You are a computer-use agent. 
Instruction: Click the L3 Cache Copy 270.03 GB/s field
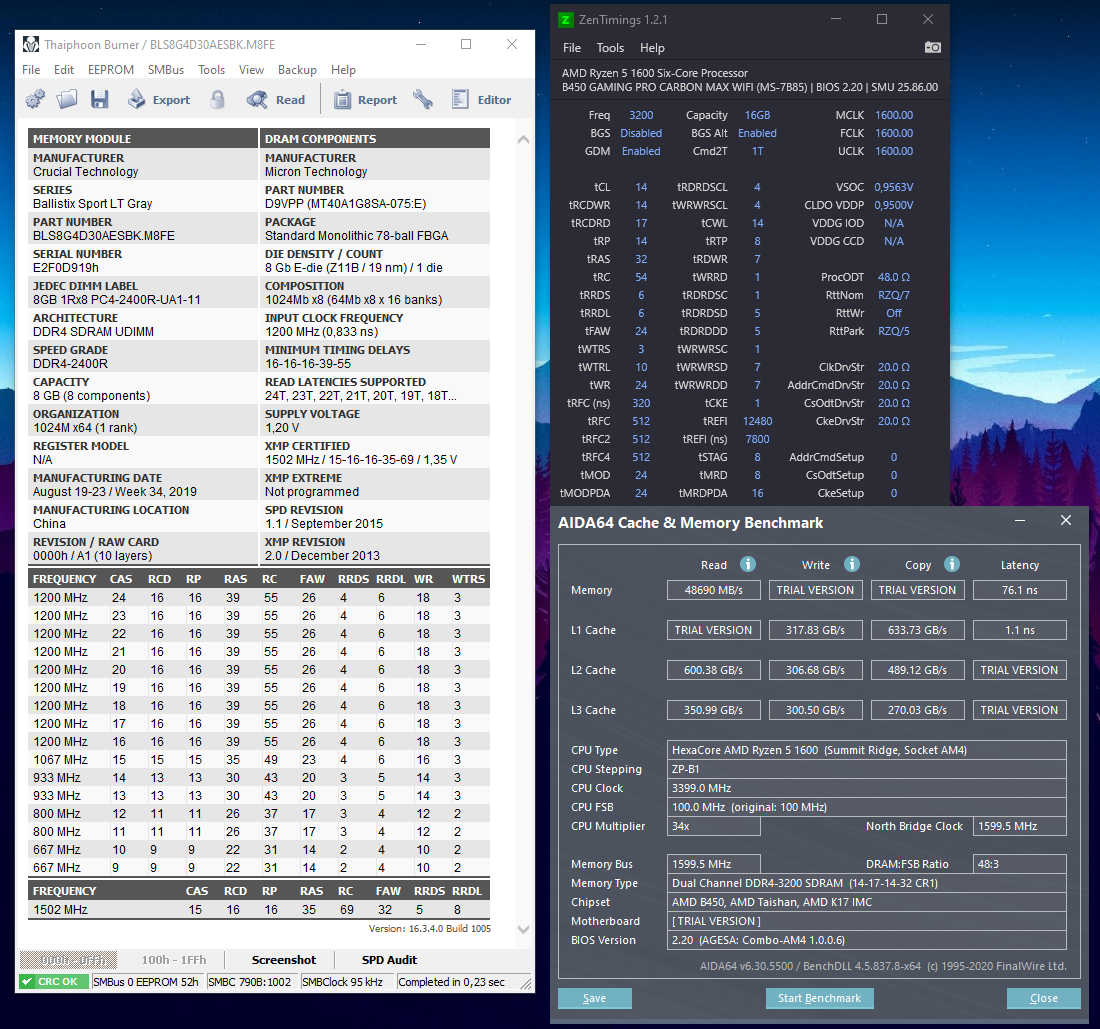tap(917, 710)
